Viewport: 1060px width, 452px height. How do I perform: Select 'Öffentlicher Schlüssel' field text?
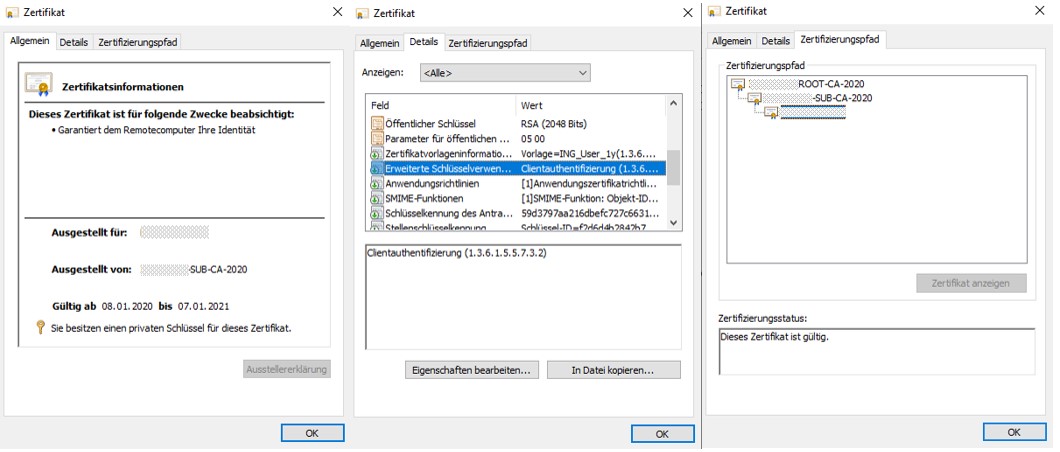pyautogui.click(x=431, y=124)
